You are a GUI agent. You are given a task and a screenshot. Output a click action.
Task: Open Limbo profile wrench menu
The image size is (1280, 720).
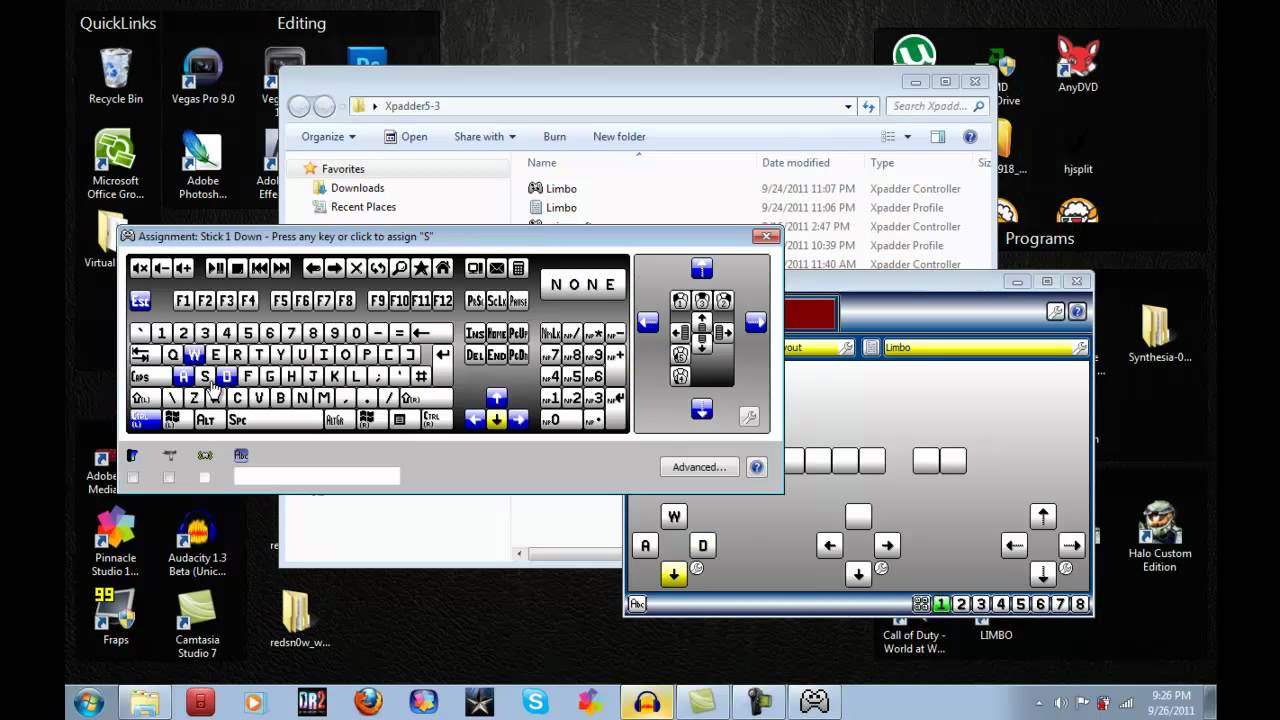pos(1080,347)
